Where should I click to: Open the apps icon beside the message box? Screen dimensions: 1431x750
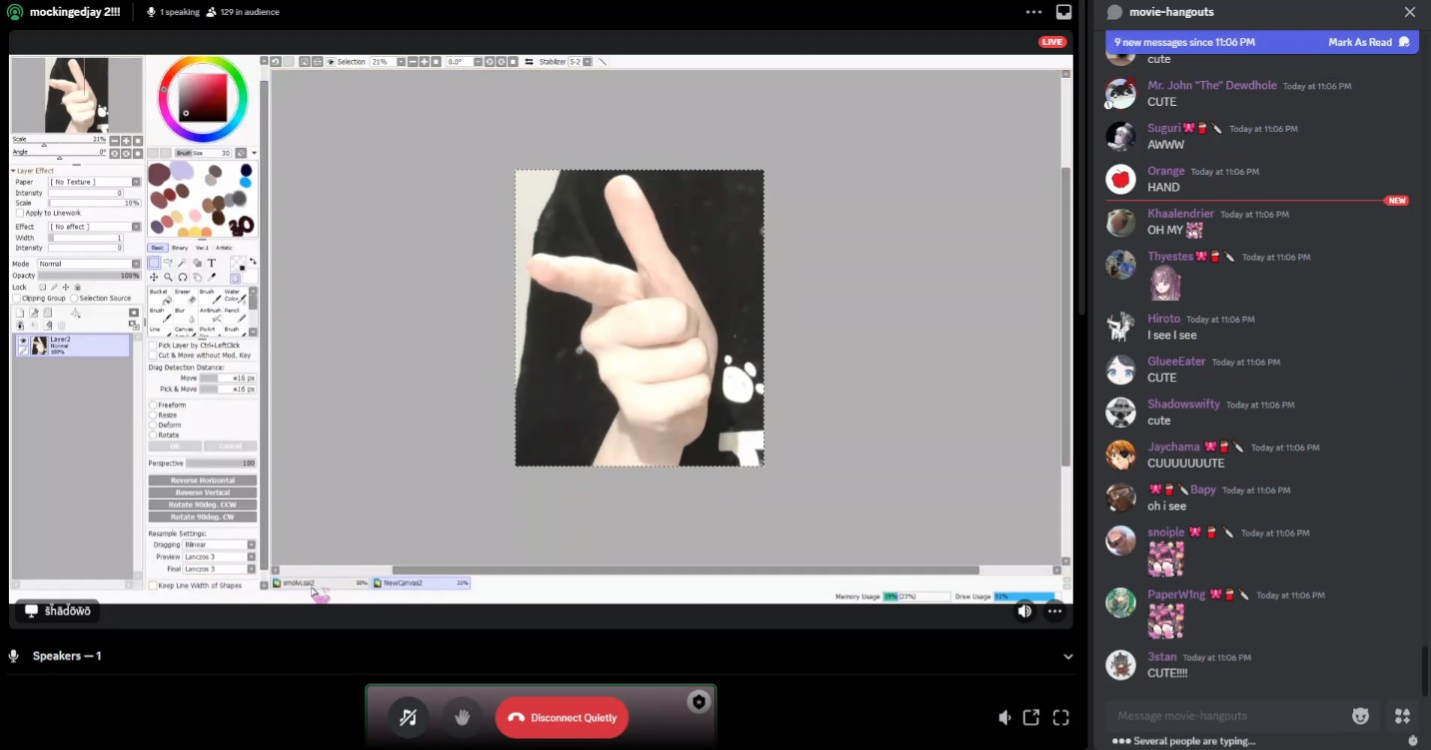pos(1402,716)
